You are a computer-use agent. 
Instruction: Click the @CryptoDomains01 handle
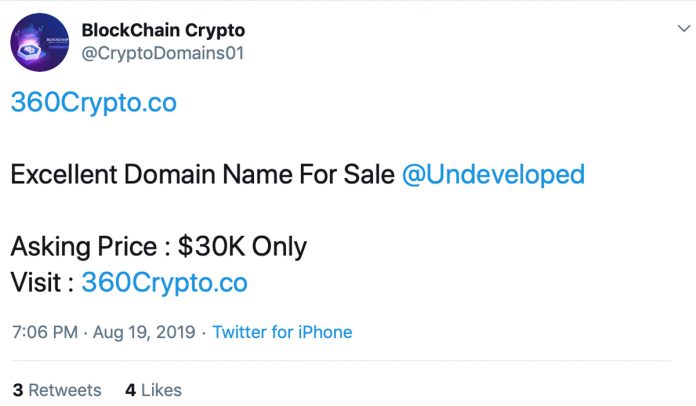[162, 52]
